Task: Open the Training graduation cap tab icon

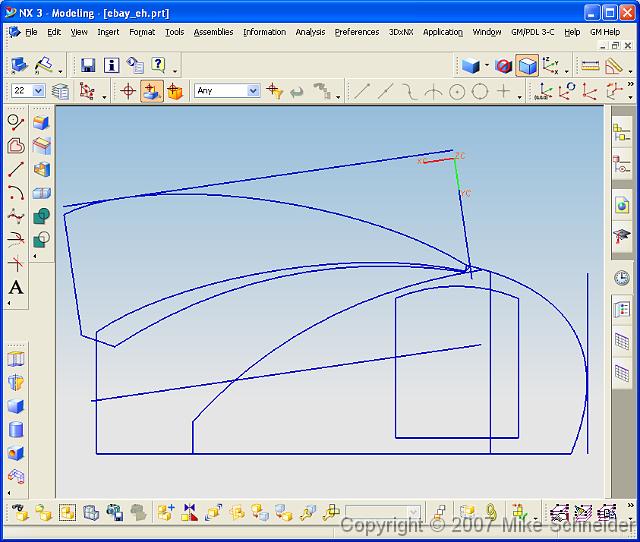Action: pos(622,236)
